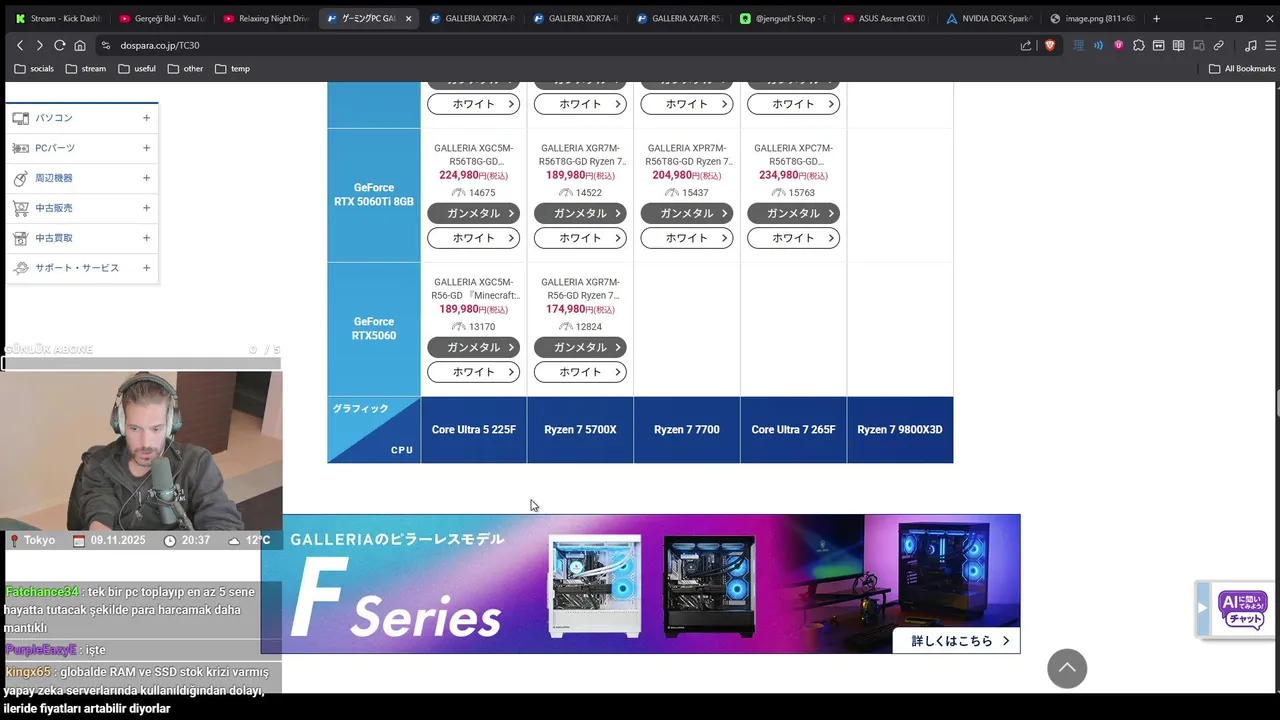Screen dimensions: 1280x720
Task: Click the page vertical scrollbar thumb
Action: point(1277,405)
